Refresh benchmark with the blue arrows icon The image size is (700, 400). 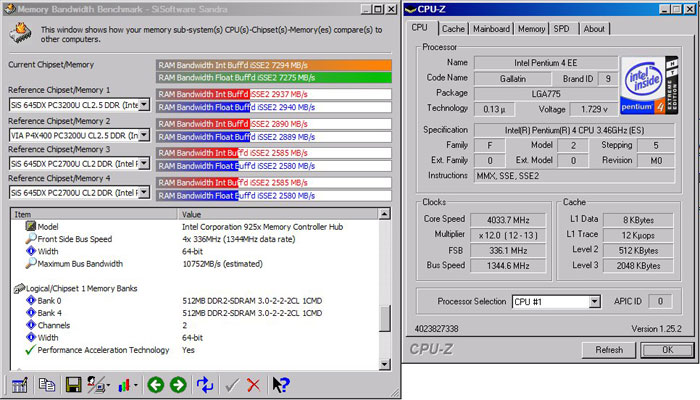click(205, 385)
